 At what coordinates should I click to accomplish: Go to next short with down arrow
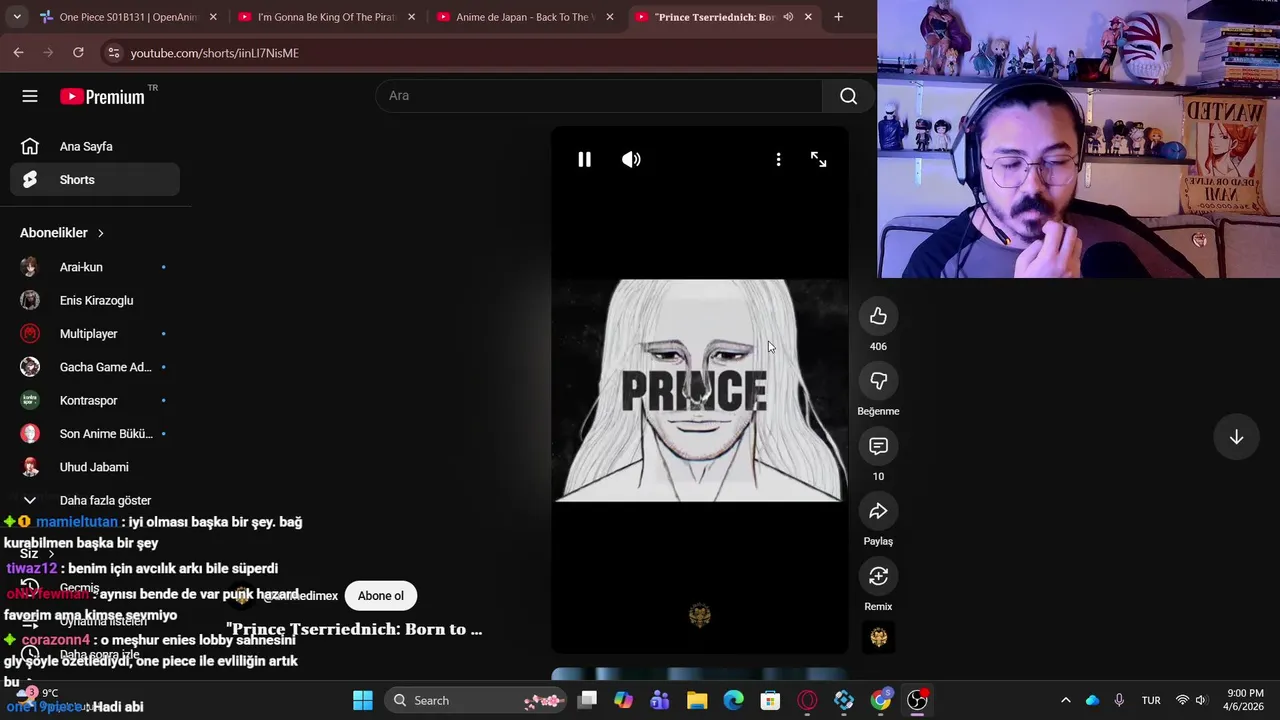[1236, 437]
